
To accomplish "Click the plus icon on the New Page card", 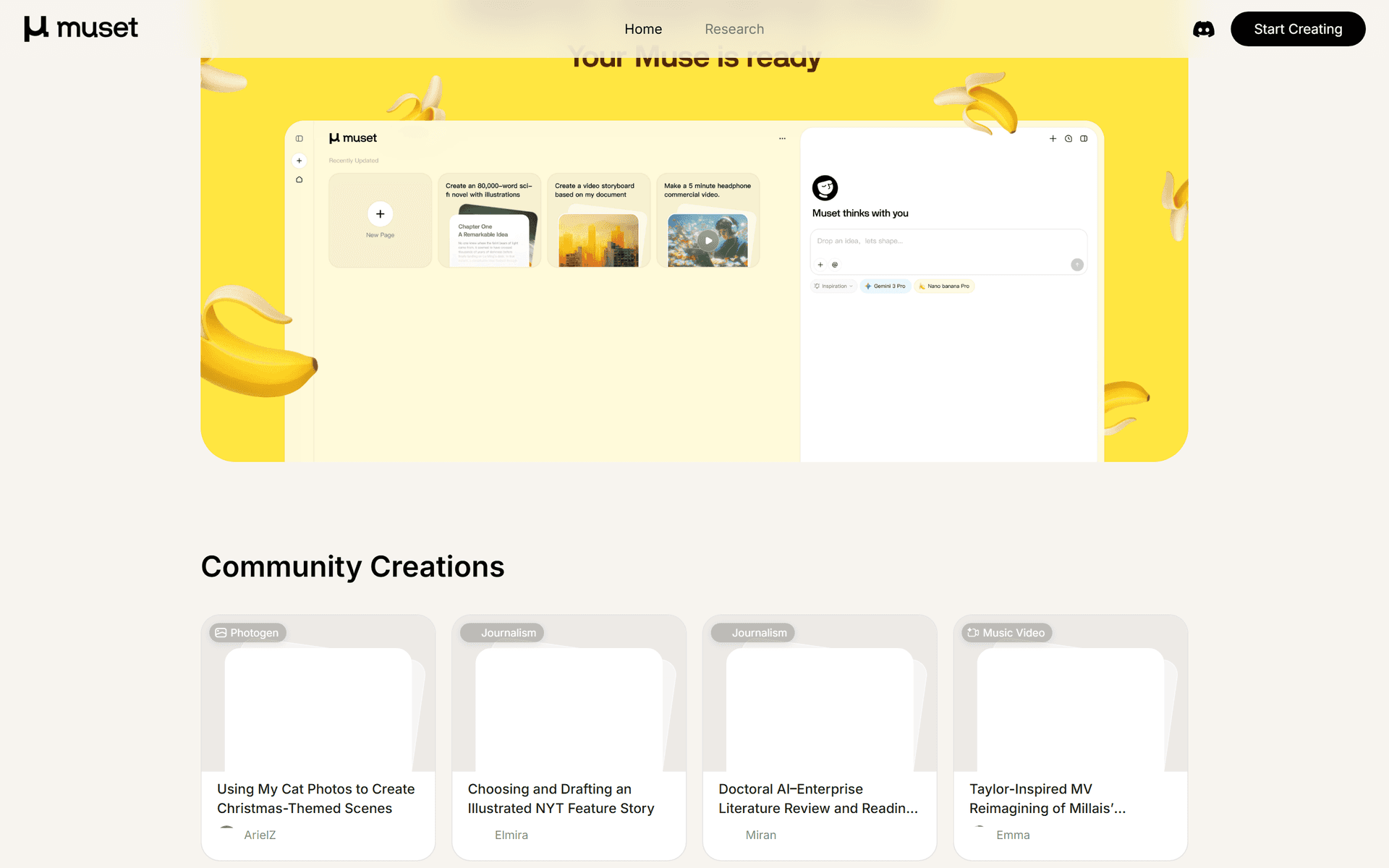I will [x=381, y=214].
